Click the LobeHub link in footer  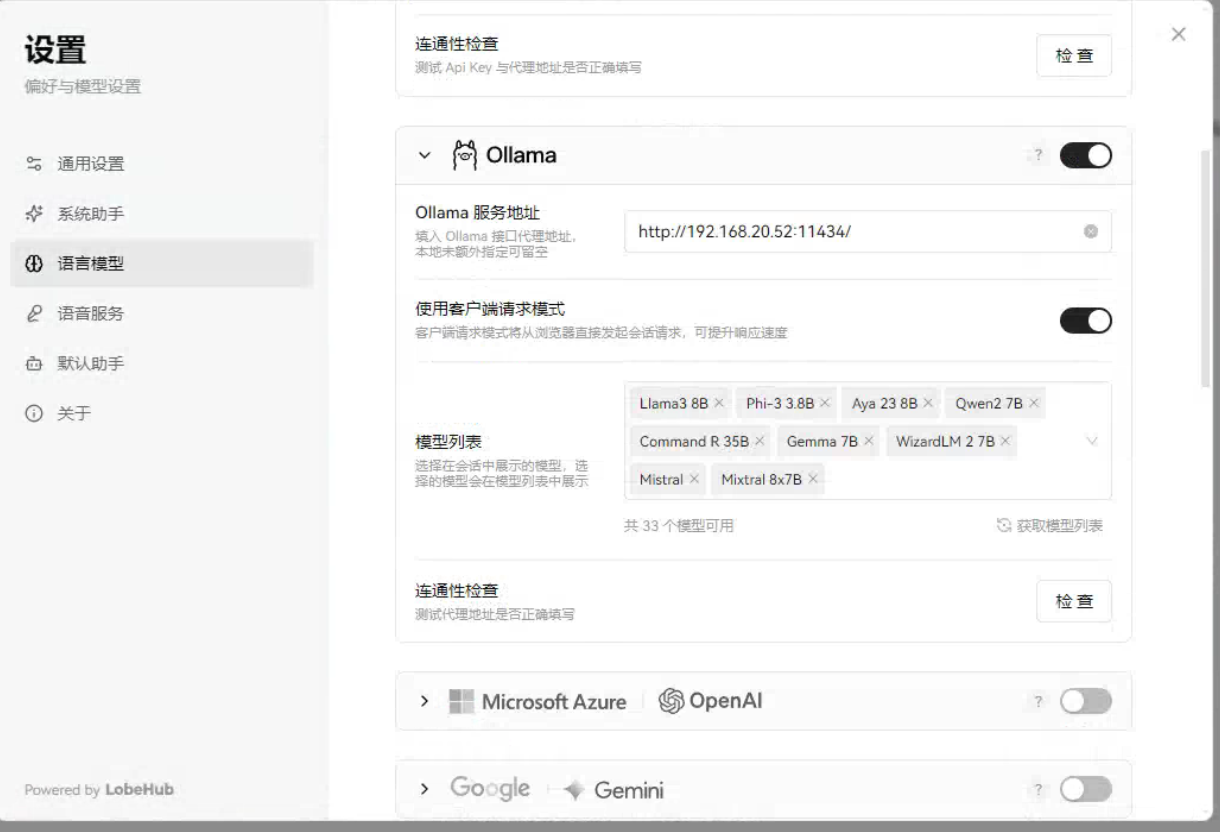click(x=139, y=789)
